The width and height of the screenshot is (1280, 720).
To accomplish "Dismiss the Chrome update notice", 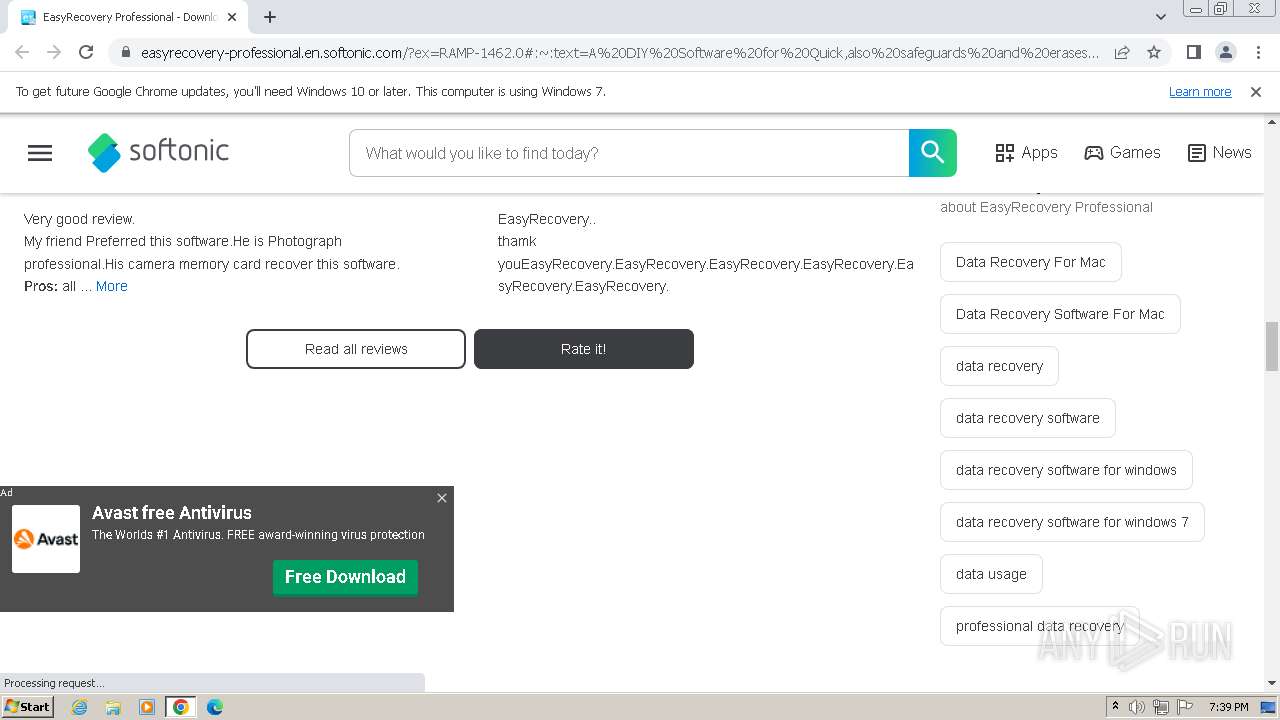I will pos(1256,92).
